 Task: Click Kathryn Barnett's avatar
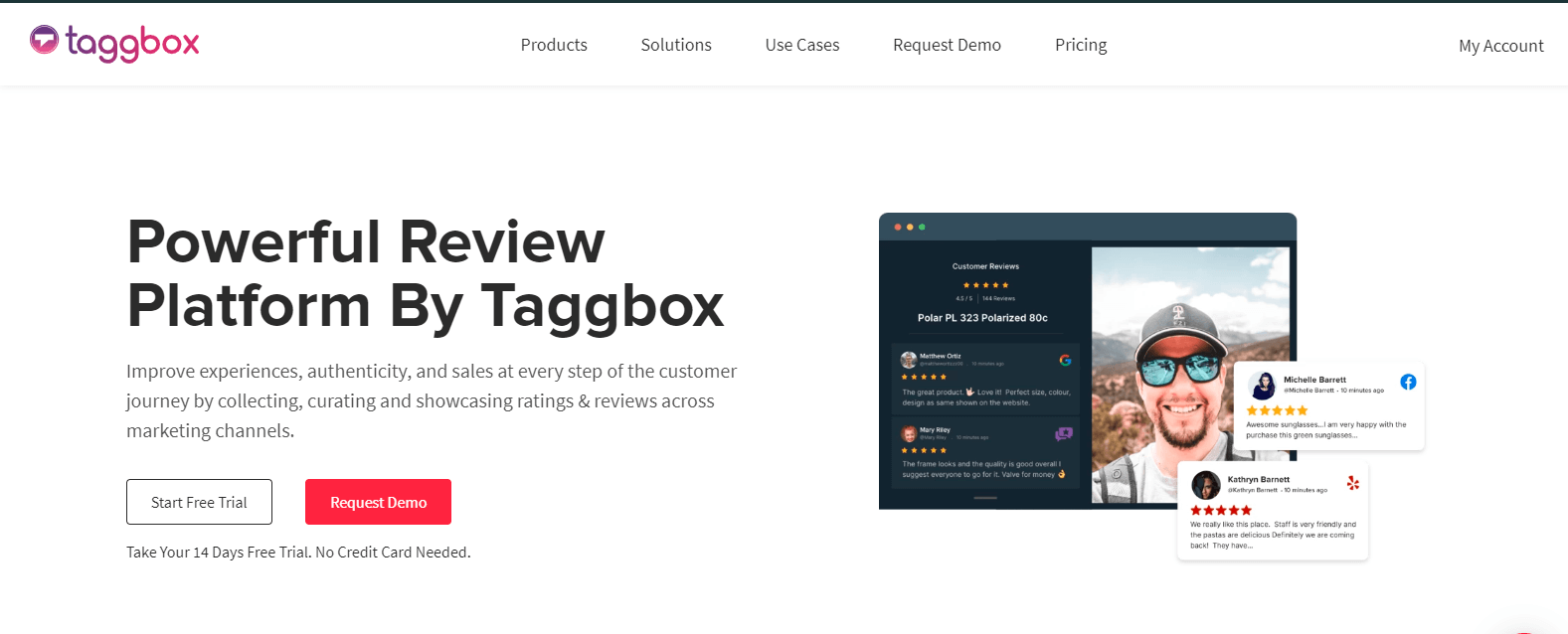[x=1206, y=485]
